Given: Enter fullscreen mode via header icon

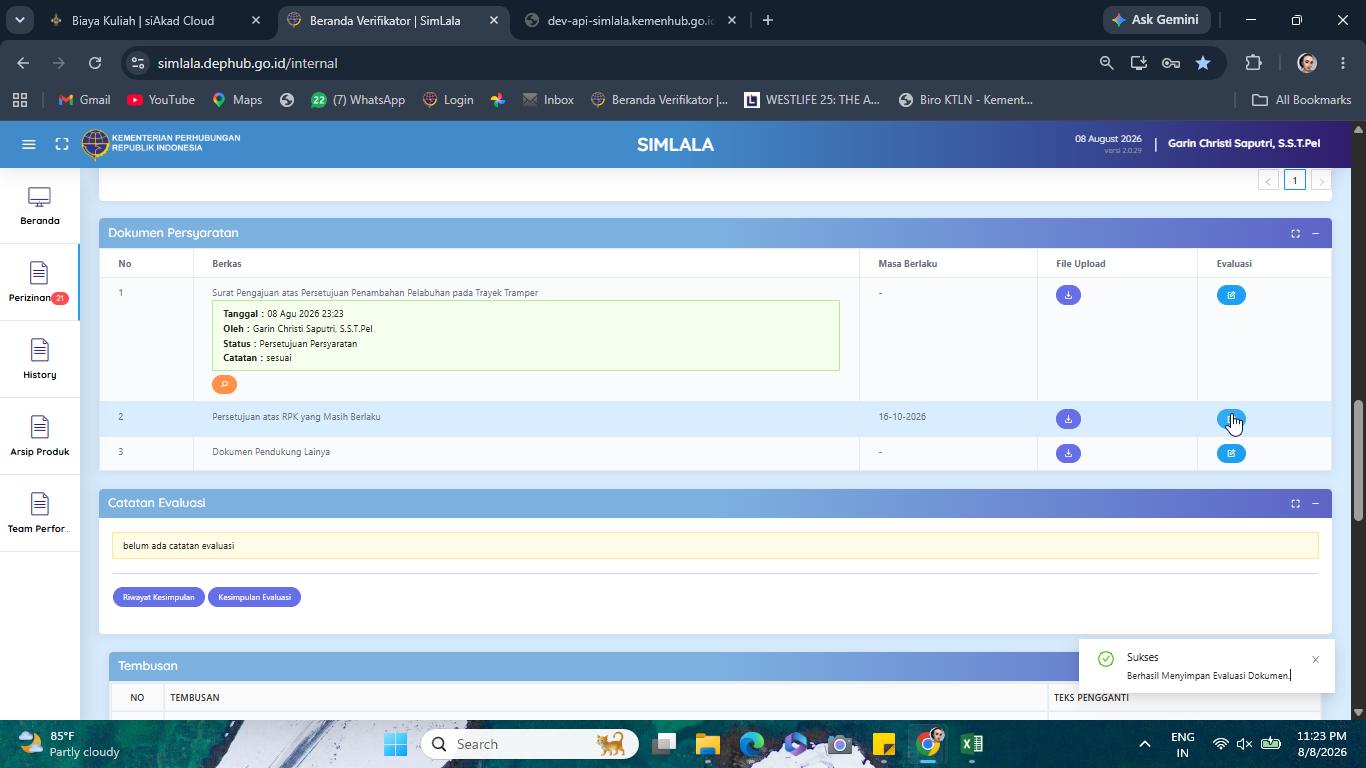Looking at the screenshot, I should tap(62, 144).
